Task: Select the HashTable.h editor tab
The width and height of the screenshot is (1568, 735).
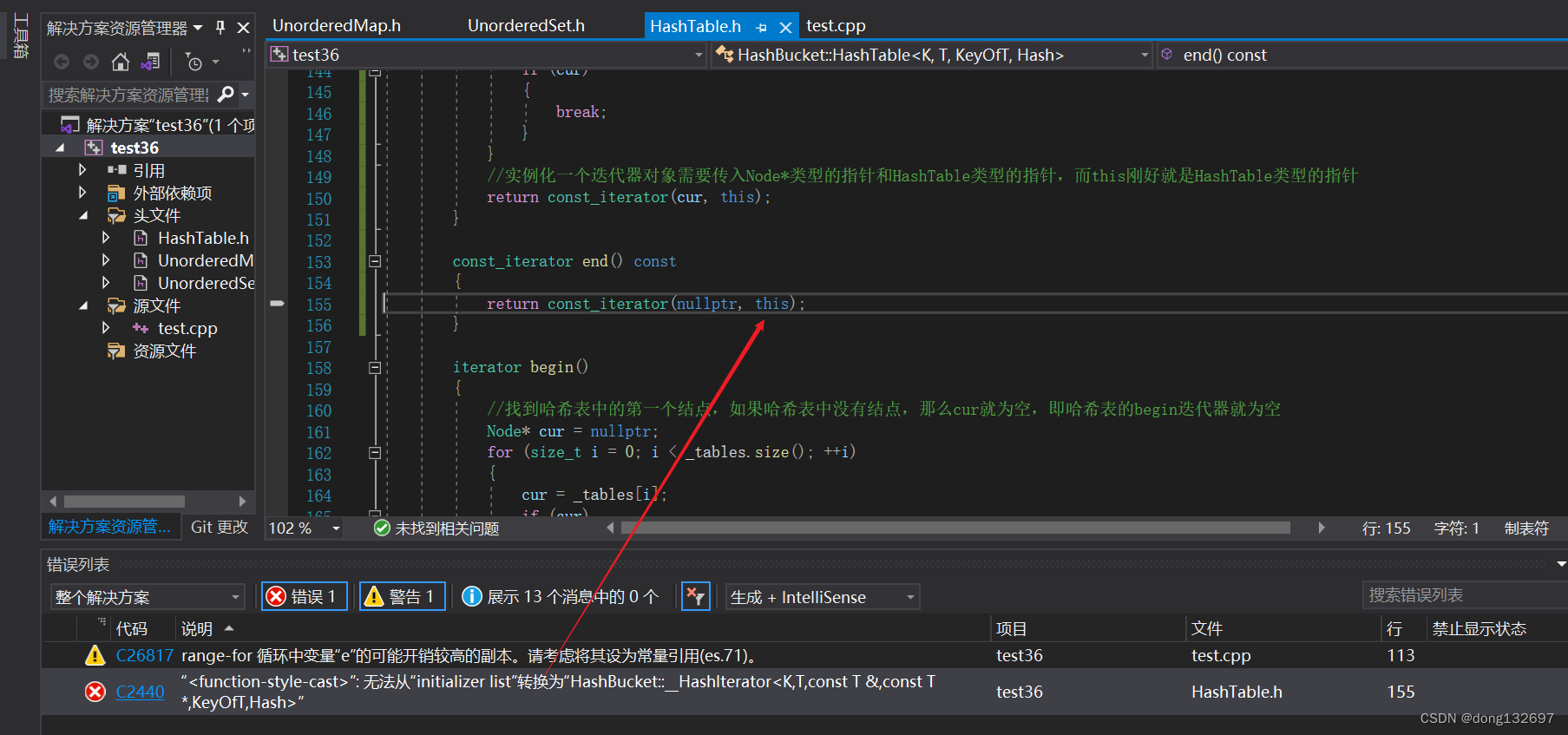Action: [x=695, y=26]
